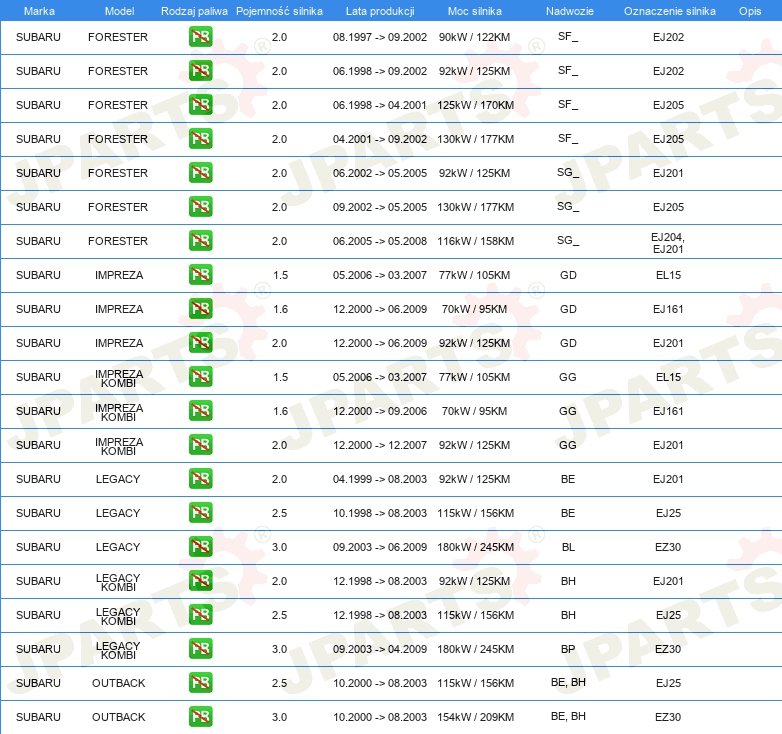This screenshot has height=734, width=782.
Task: Click the Pojemność silnika column header
Action: click(x=279, y=11)
